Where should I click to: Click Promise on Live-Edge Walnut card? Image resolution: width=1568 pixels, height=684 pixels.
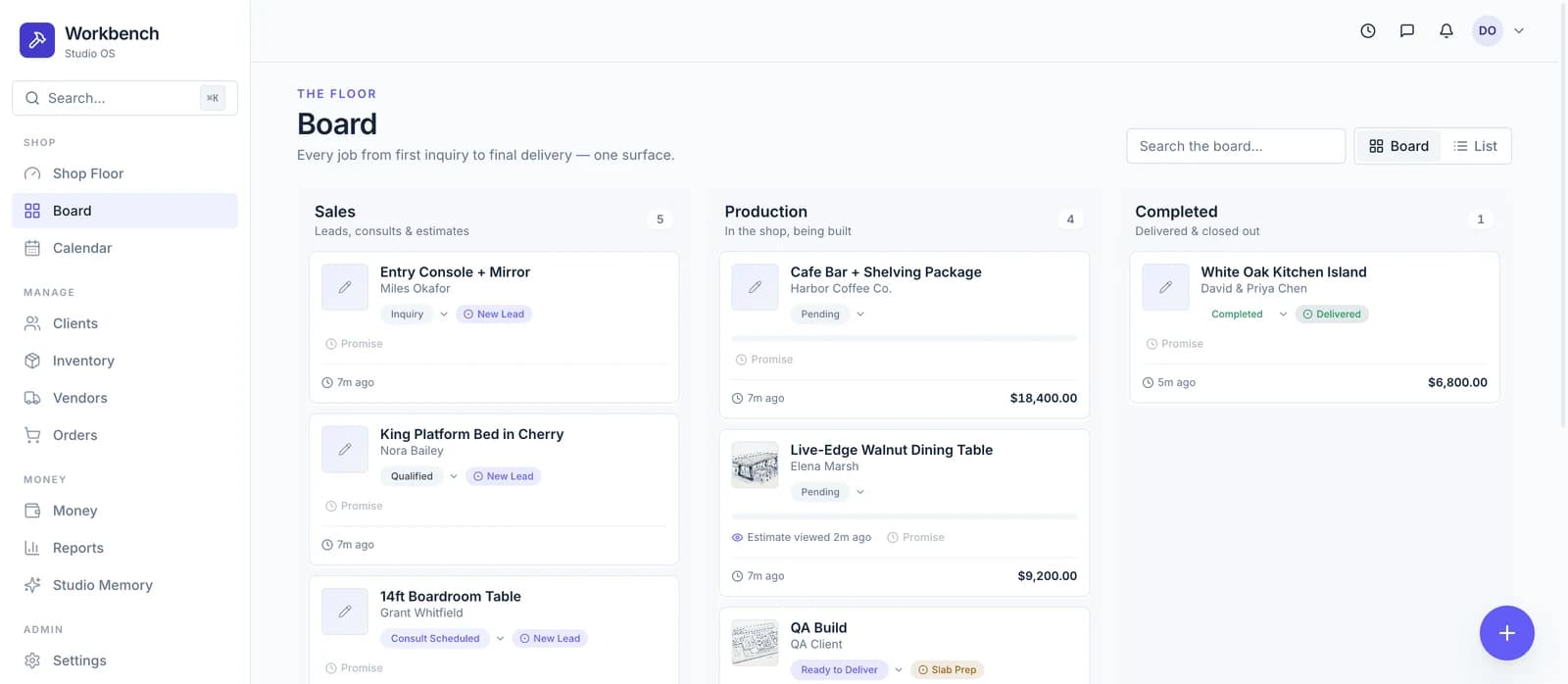coord(916,537)
